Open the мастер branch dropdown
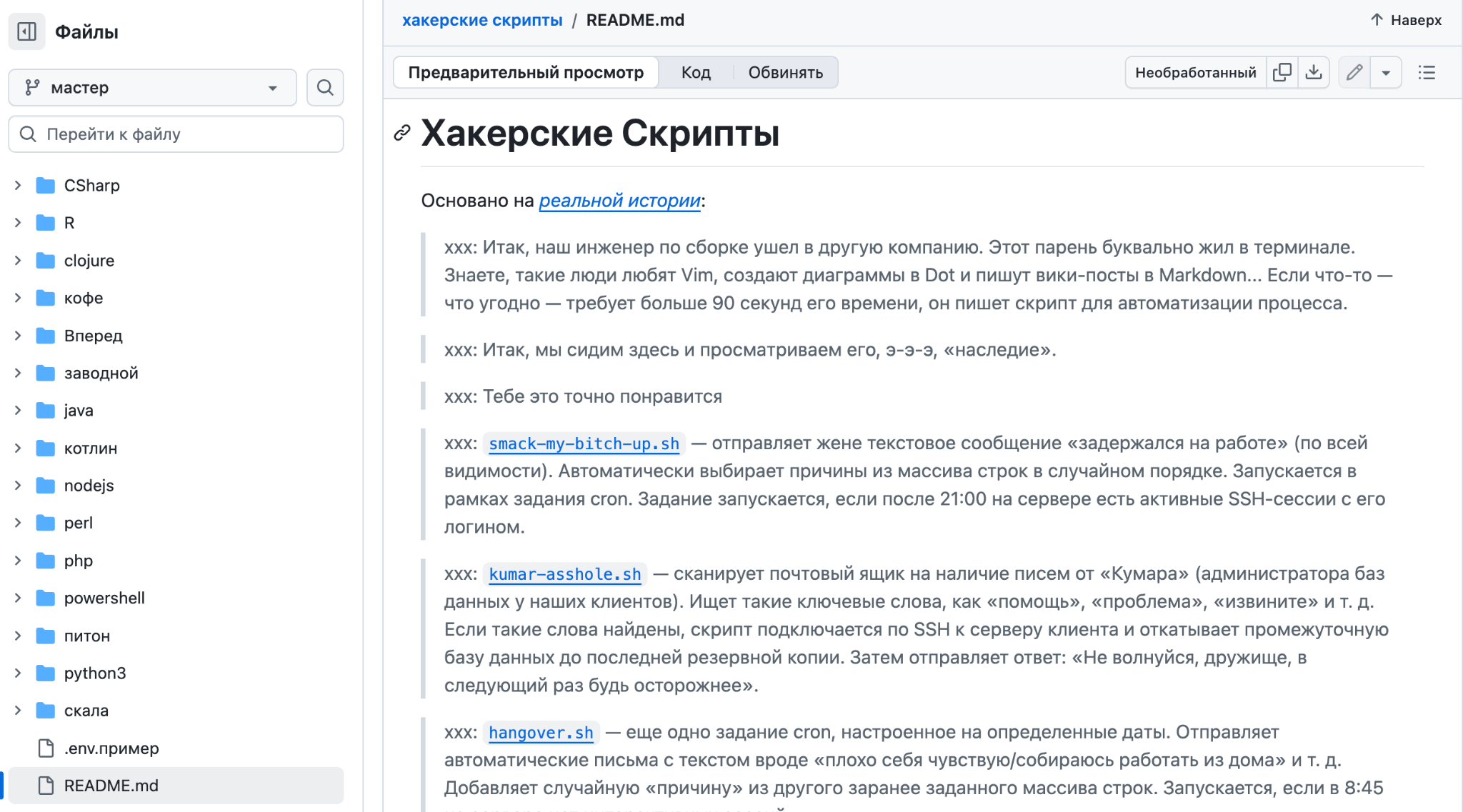1463x812 pixels. coord(152,87)
